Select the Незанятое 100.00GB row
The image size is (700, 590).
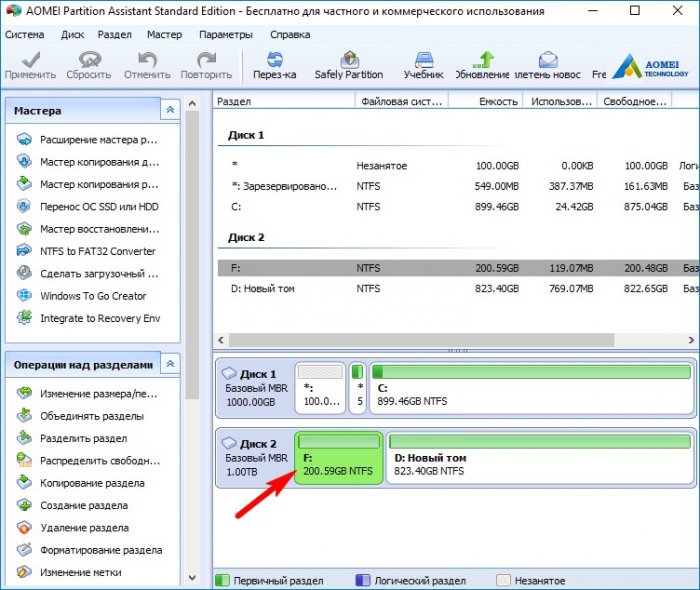[x=458, y=166]
